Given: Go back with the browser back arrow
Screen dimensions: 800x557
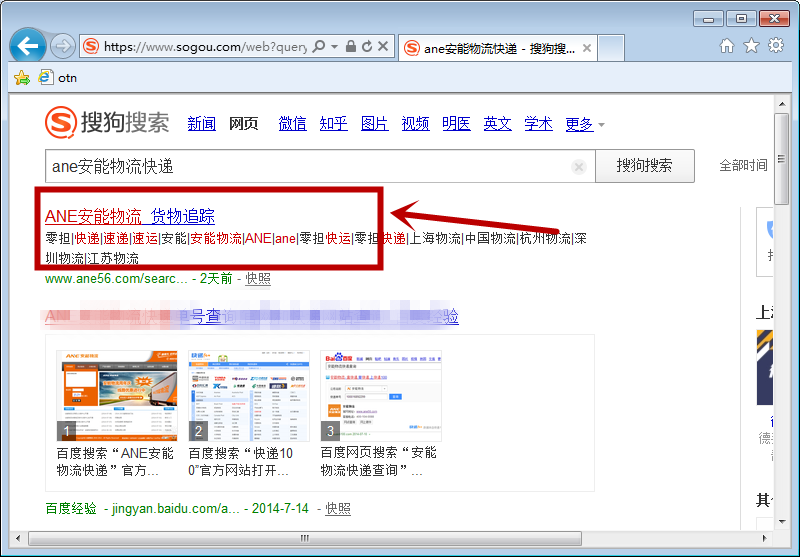Looking at the screenshot, I should (28, 46).
